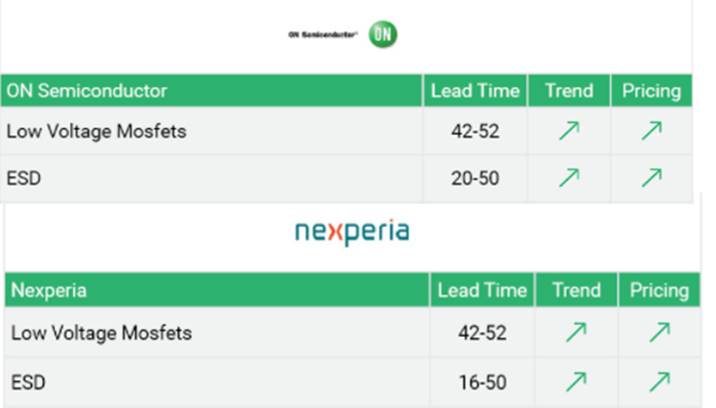Click Pricing header in Nexperia table
716x408 pixels.
pyautogui.click(x=659, y=290)
